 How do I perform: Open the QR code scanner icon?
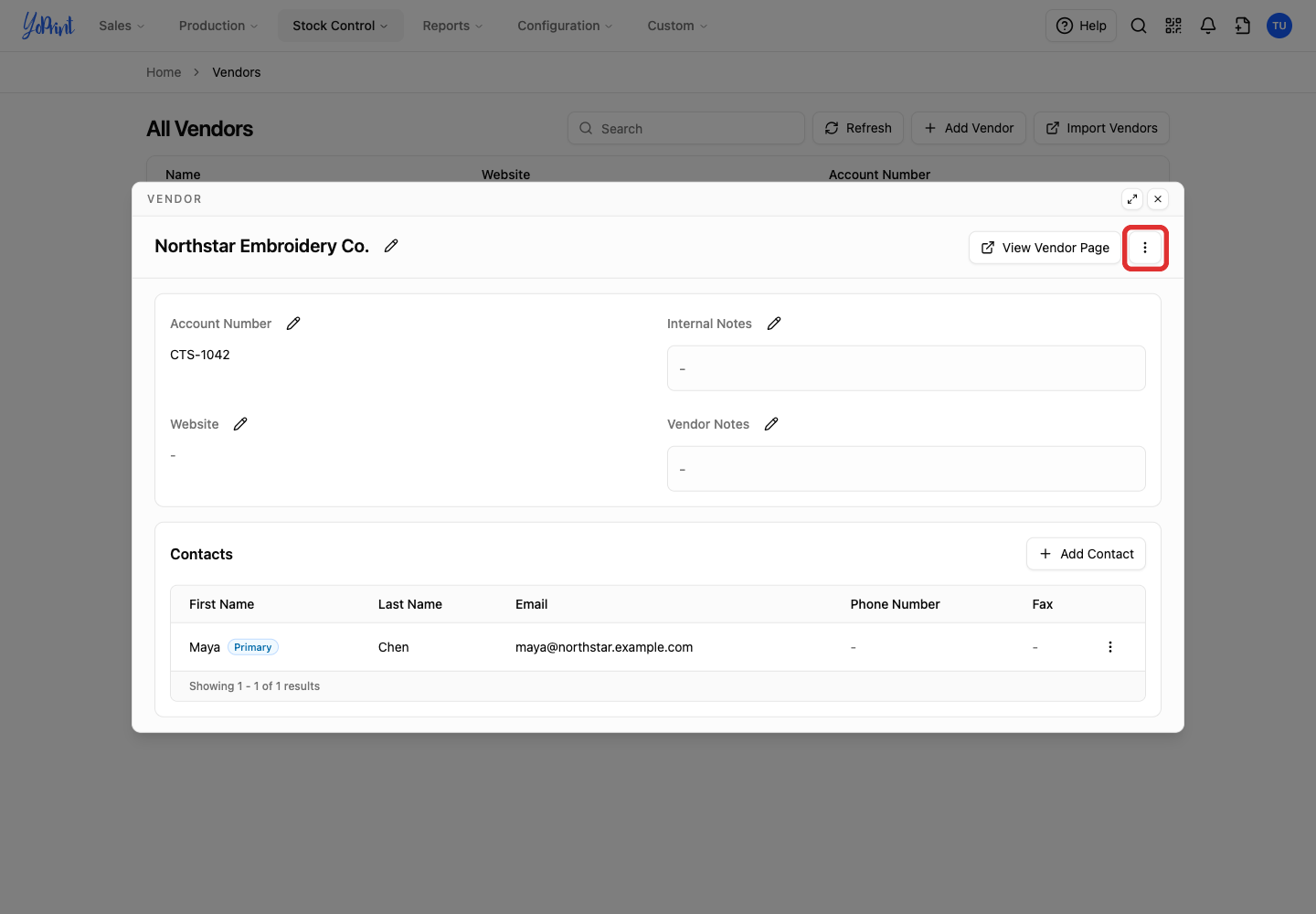click(x=1173, y=26)
